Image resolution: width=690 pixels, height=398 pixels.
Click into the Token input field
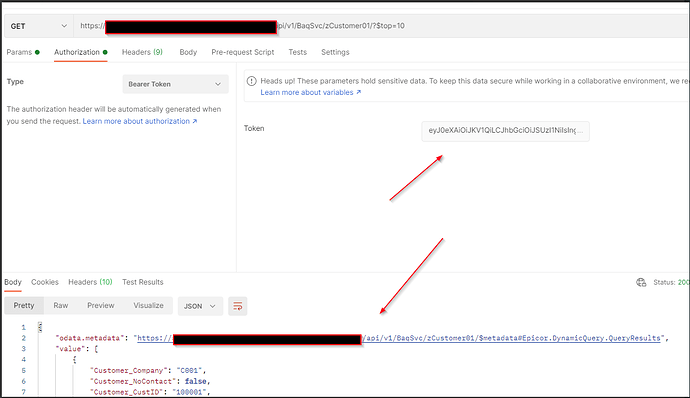(x=505, y=131)
